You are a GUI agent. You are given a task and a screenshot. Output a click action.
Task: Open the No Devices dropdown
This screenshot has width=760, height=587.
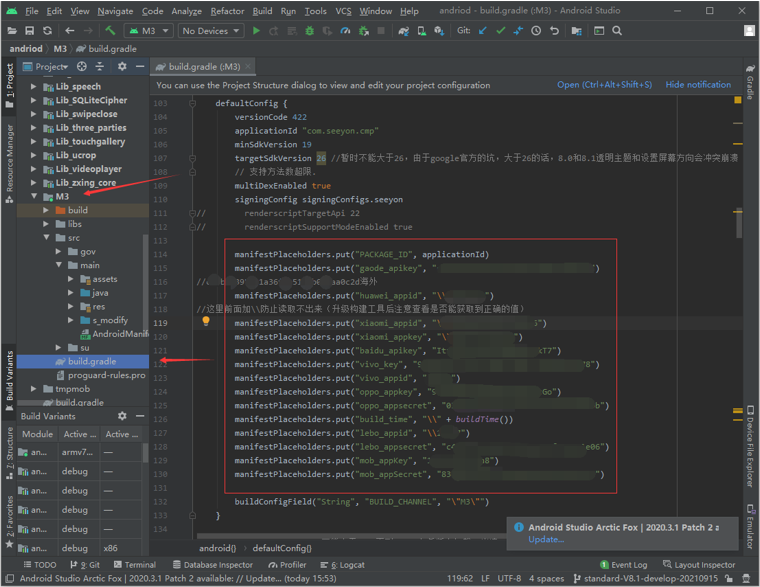click(210, 31)
